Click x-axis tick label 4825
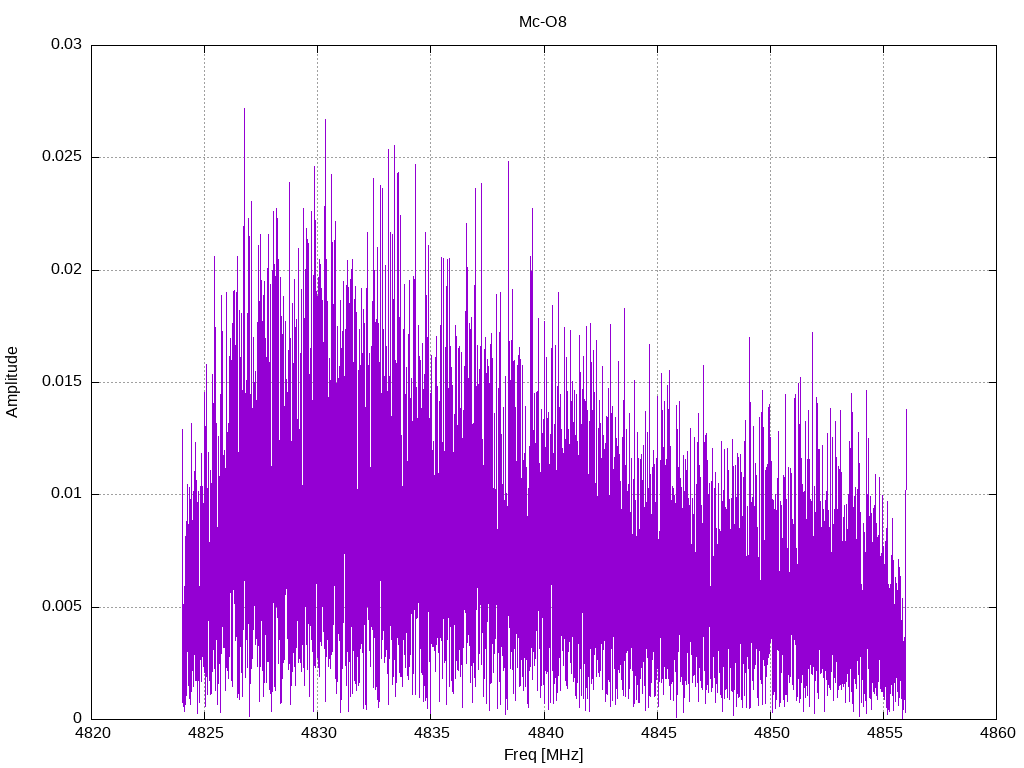The image size is (1024, 768). (205, 733)
